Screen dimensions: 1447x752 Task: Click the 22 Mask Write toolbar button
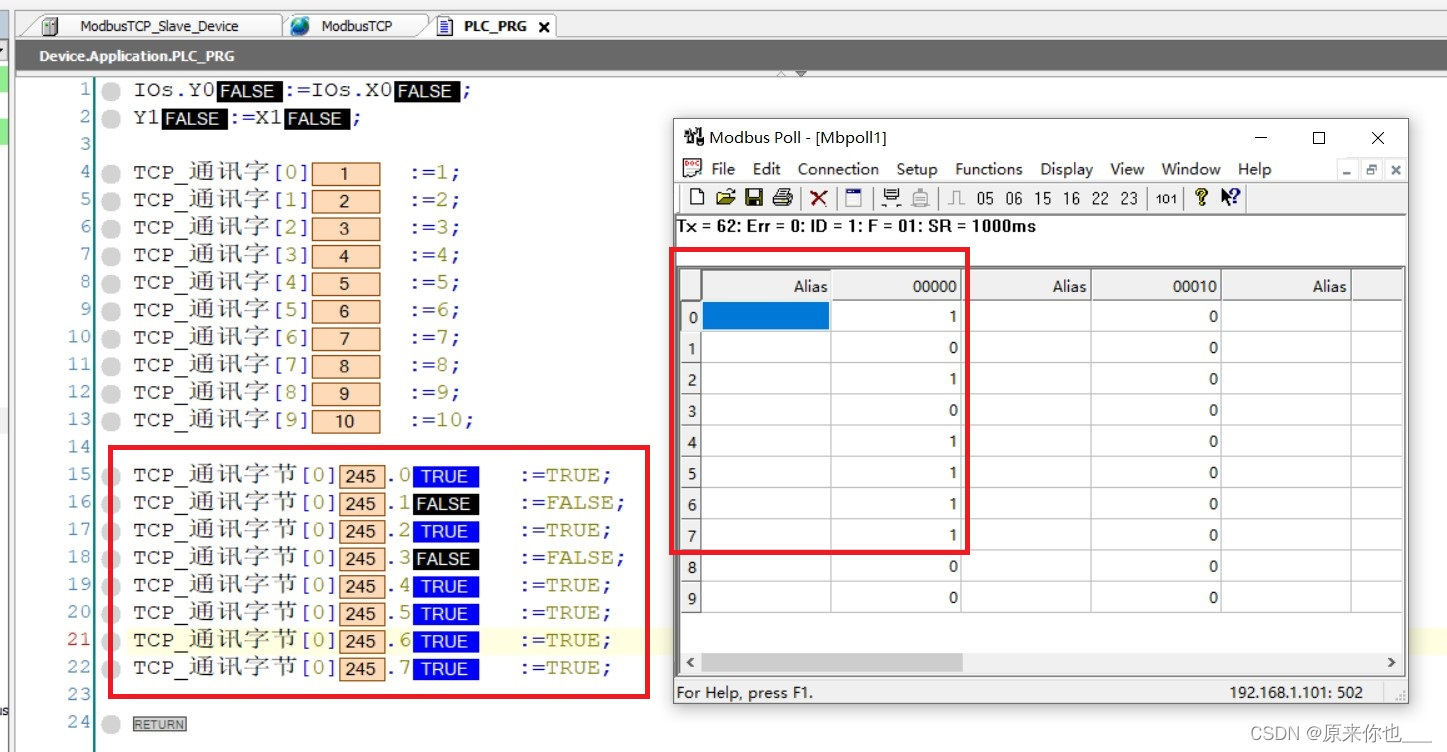[x=1100, y=198]
